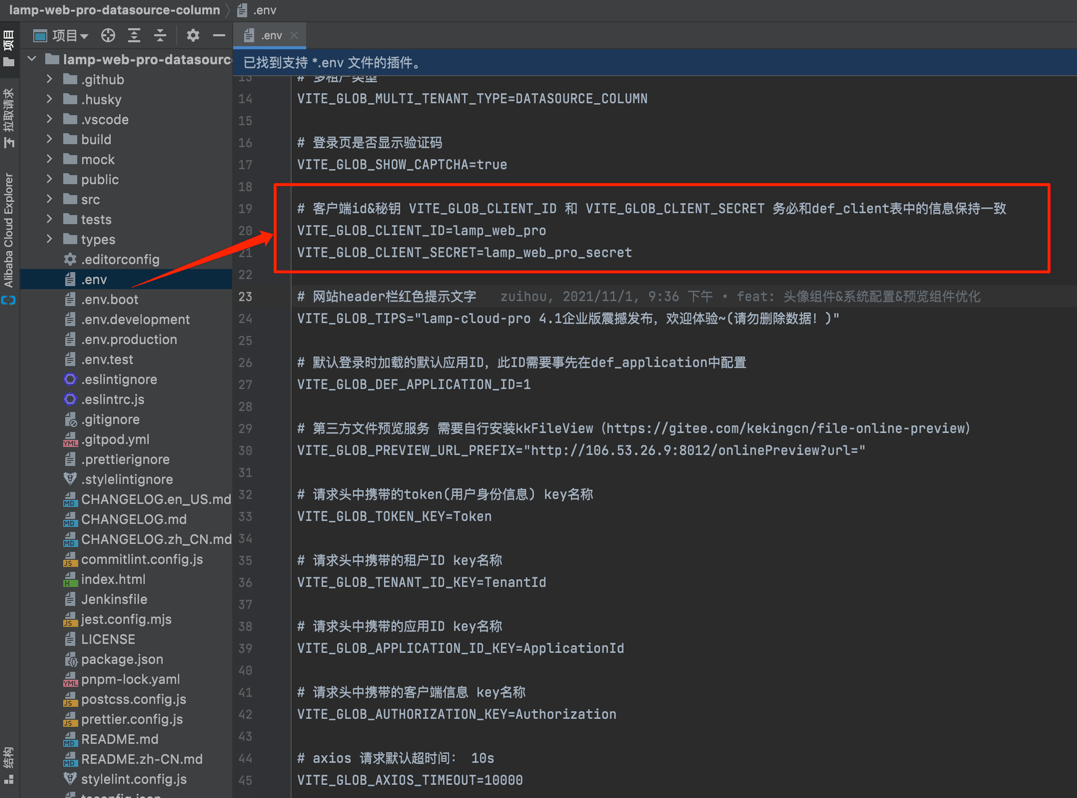Viewport: 1077px width, 798px height.
Task: Select the .env editor tab
Action: point(266,36)
